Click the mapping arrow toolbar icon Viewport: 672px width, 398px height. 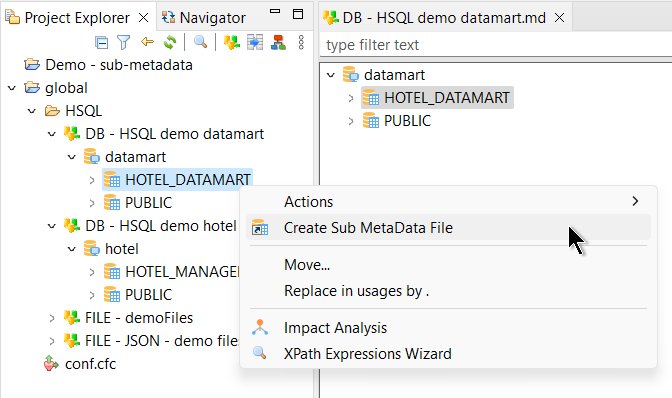tap(255, 42)
